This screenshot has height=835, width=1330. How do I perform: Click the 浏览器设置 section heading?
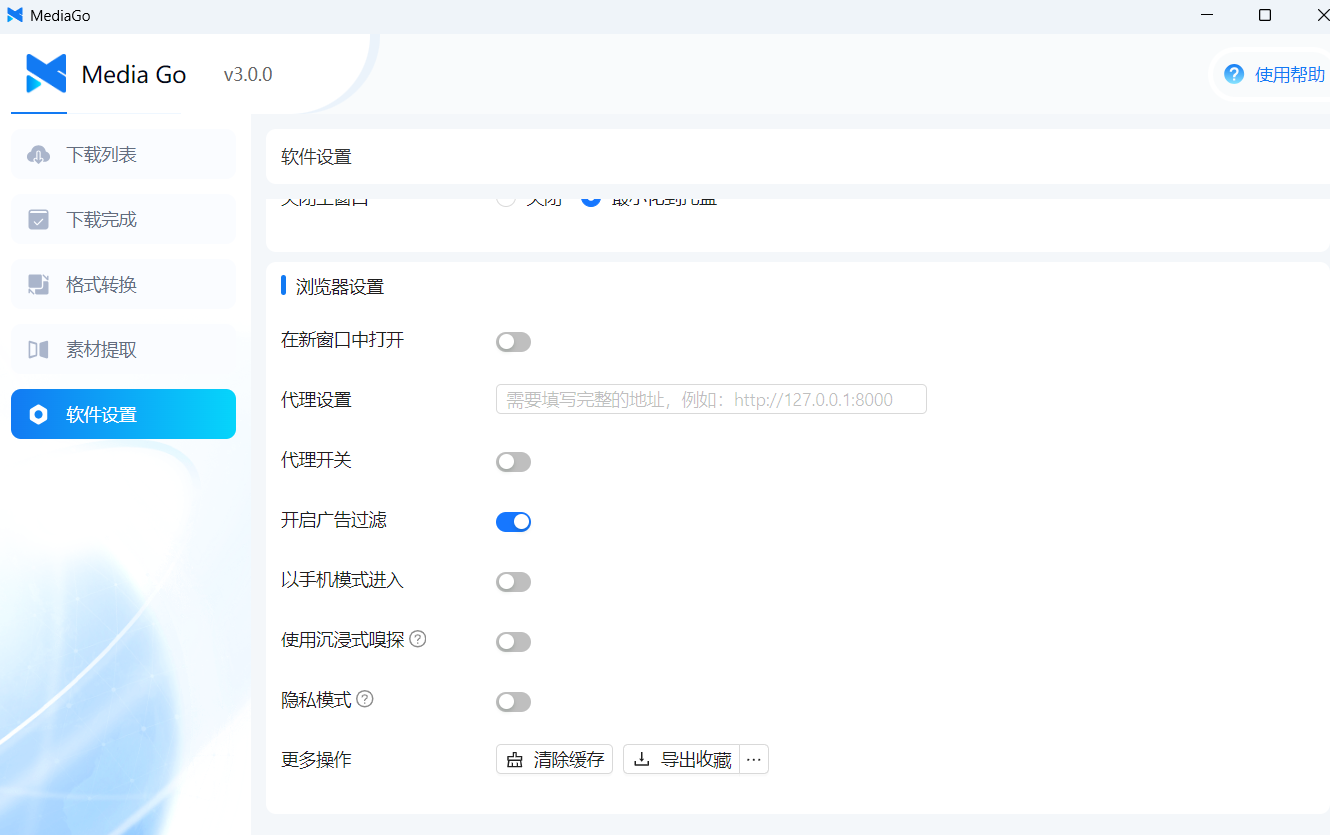point(340,287)
